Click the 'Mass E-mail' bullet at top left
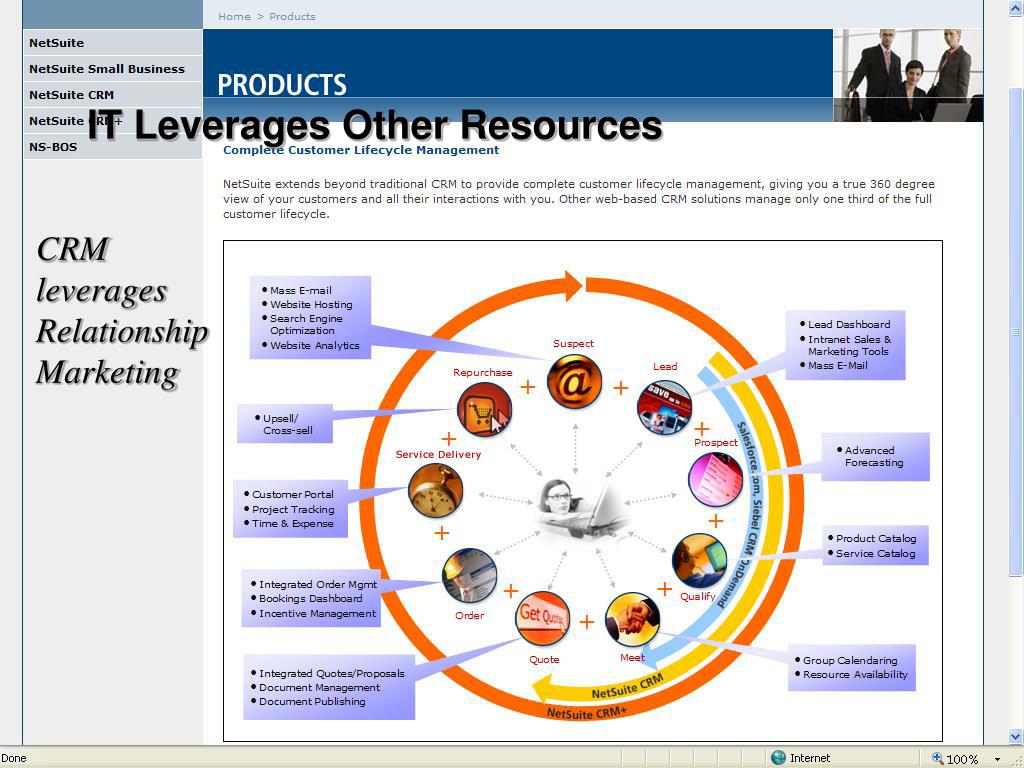This screenshot has height=768, width=1024. [x=300, y=290]
